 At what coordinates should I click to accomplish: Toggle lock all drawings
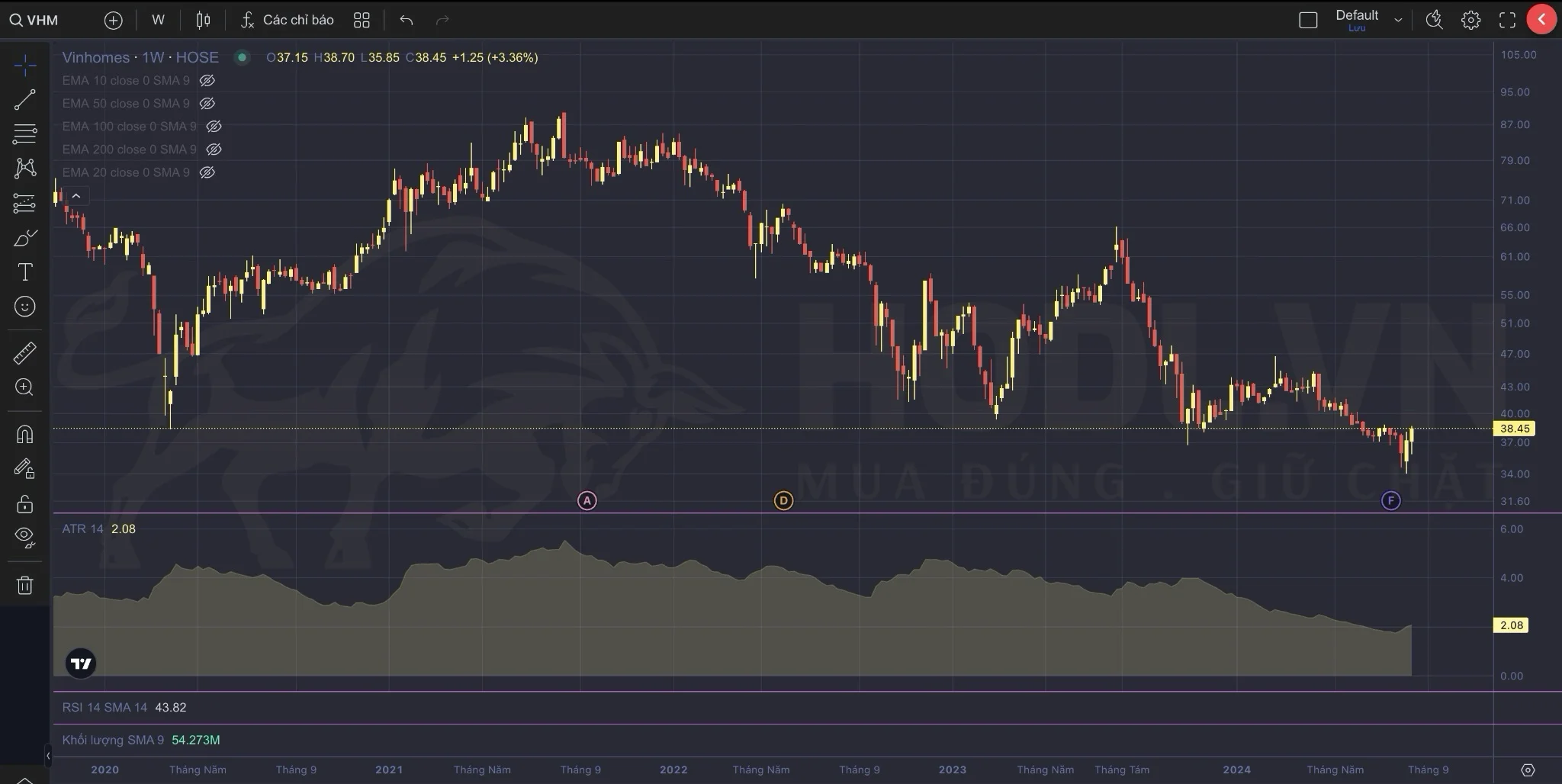coord(24,503)
